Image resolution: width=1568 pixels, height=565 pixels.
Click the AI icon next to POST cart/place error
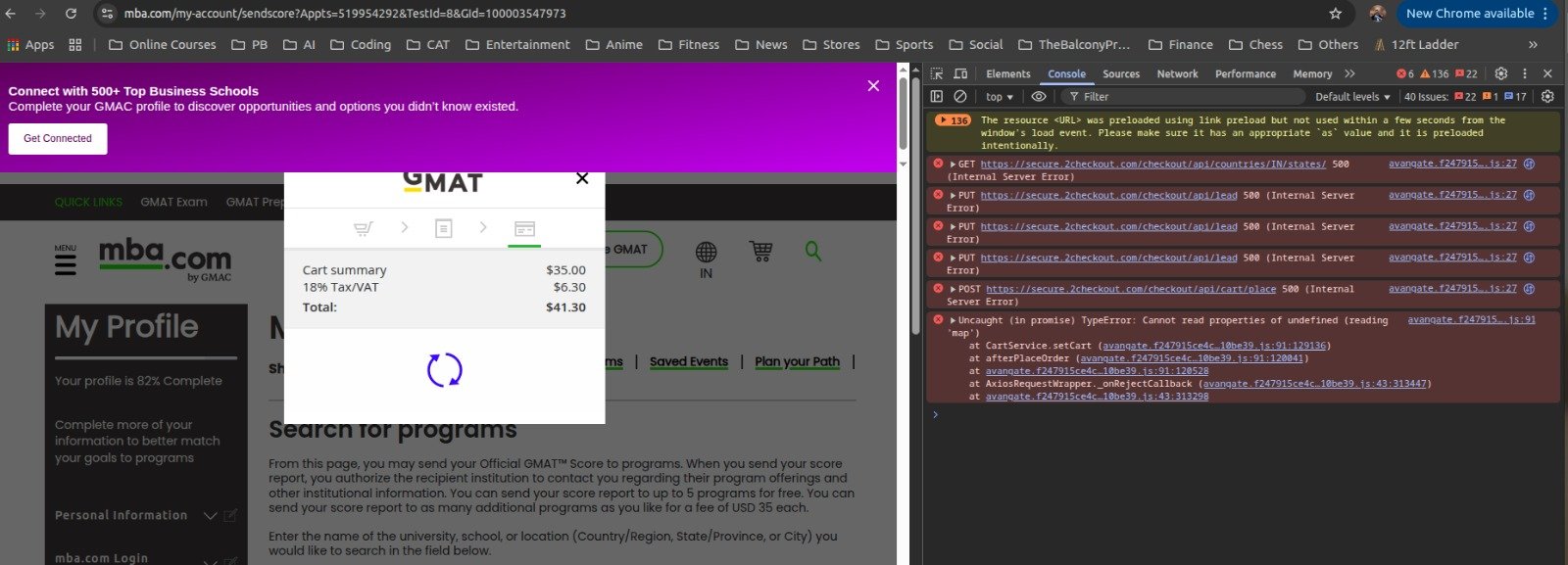[x=1529, y=289]
